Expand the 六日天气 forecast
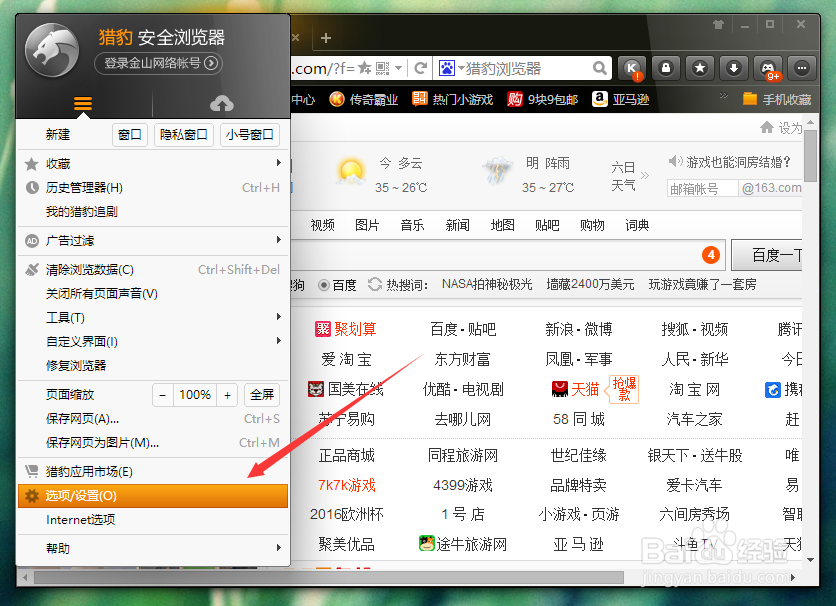Viewport: 836px width, 606px height. [630, 176]
